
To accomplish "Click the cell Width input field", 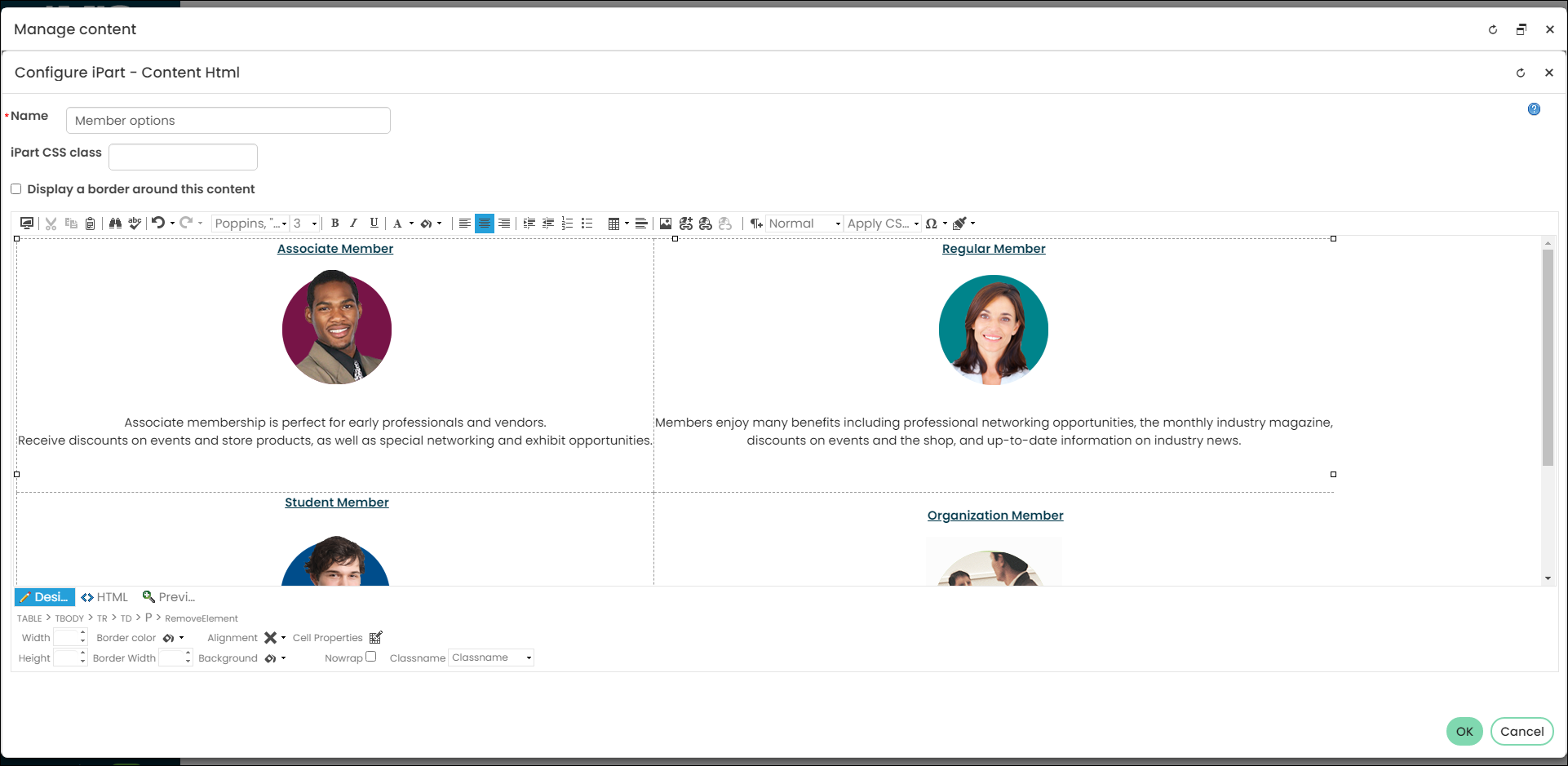I will point(65,638).
